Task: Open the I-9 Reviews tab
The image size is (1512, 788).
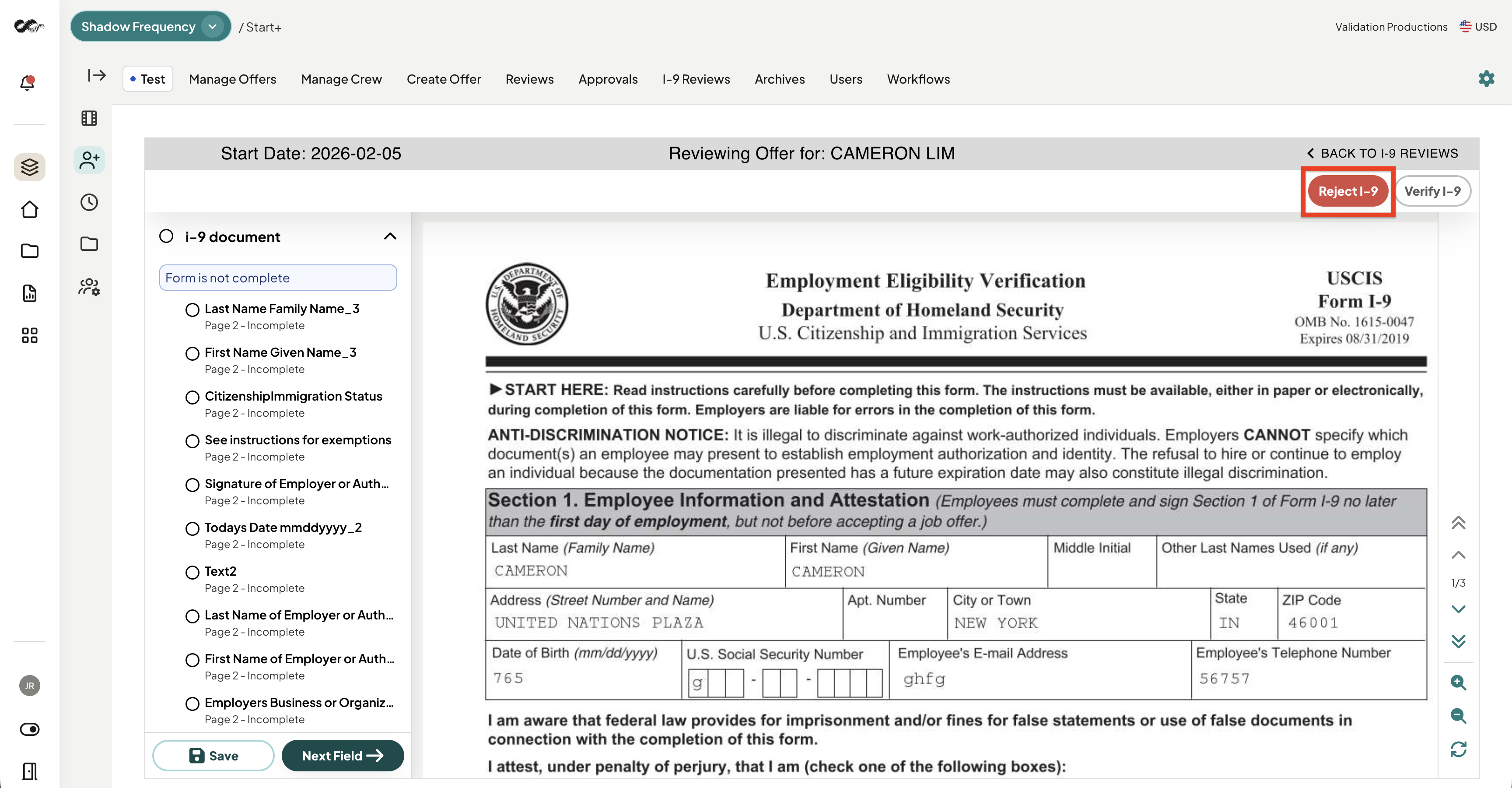Action: tap(696, 79)
